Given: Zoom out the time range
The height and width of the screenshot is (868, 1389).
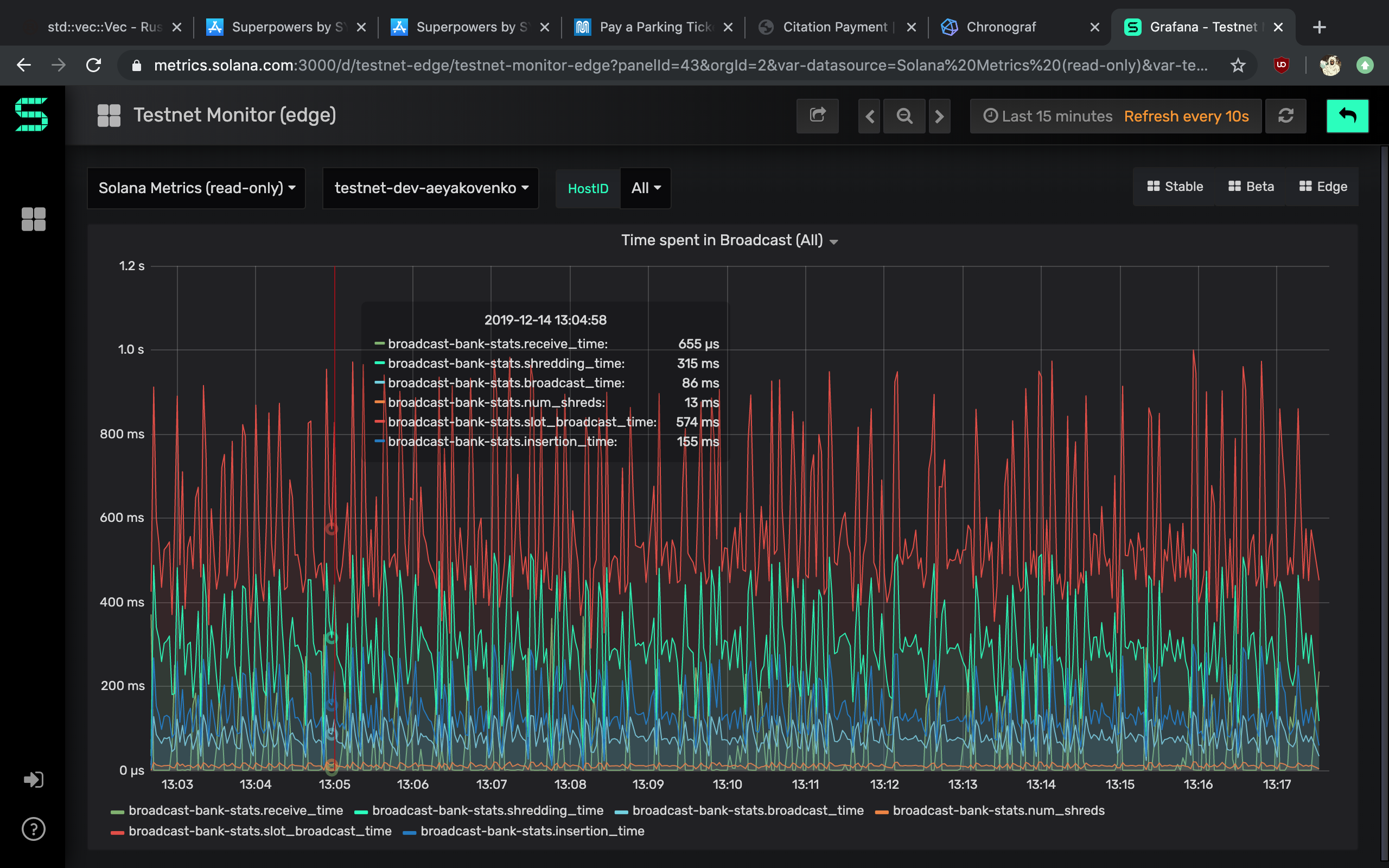Looking at the screenshot, I should (x=904, y=116).
